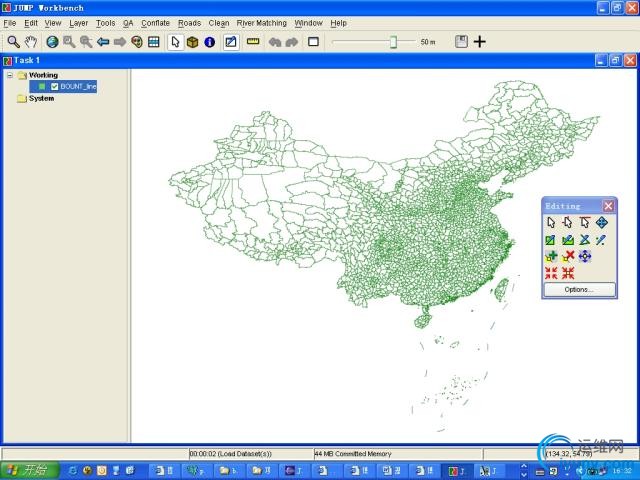
Task: Activate the Pan hand tool
Action: coord(30,42)
